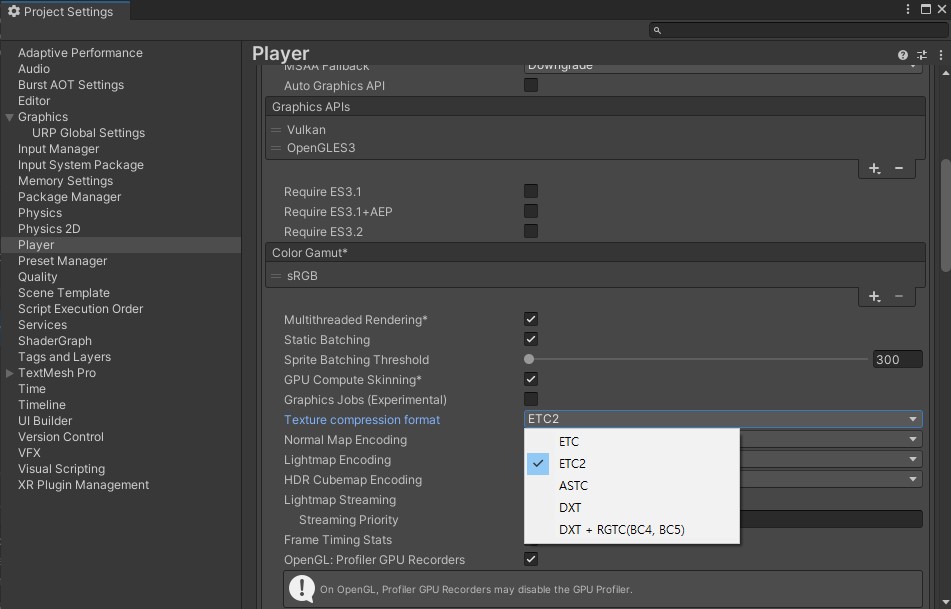Grab the Vulkan row reorder handle
Image resolution: width=951 pixels, height=609 pixels.
click(276, 130)
